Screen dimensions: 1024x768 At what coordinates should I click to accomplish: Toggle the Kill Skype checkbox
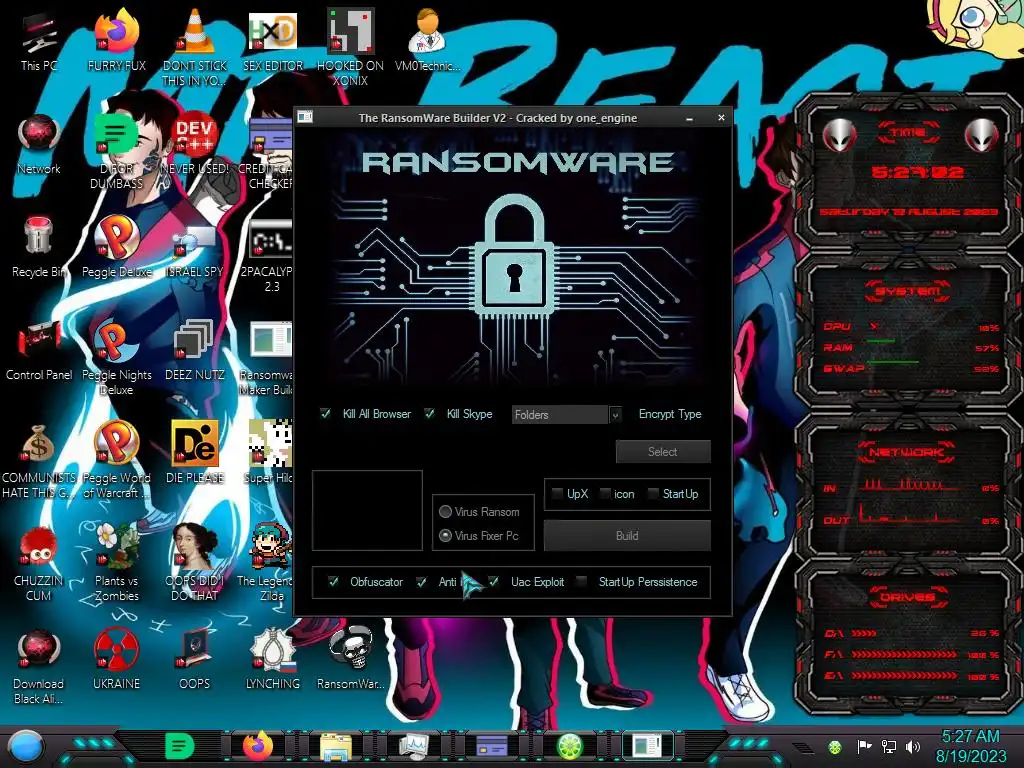(x=429, y=413)
